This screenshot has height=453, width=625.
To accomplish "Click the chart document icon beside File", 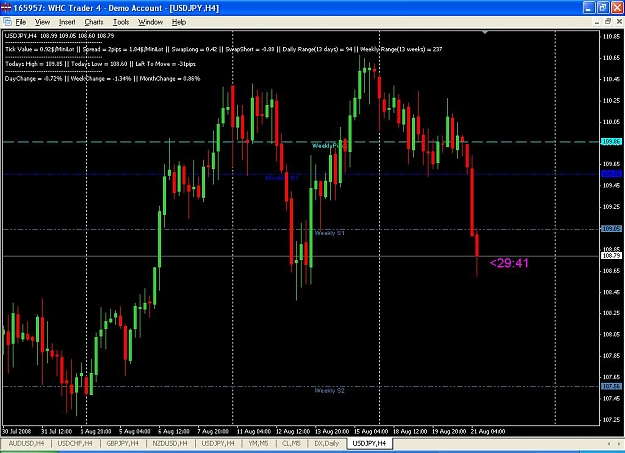I will [x=7, y=22].
